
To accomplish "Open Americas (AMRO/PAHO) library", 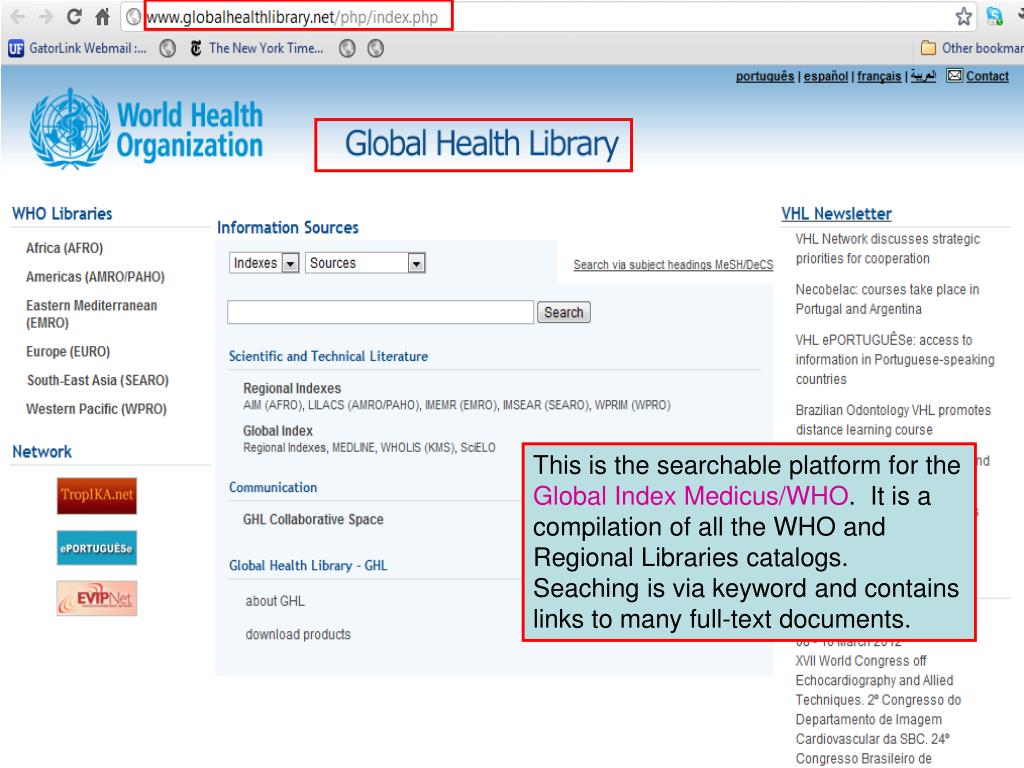I will 95,277.
